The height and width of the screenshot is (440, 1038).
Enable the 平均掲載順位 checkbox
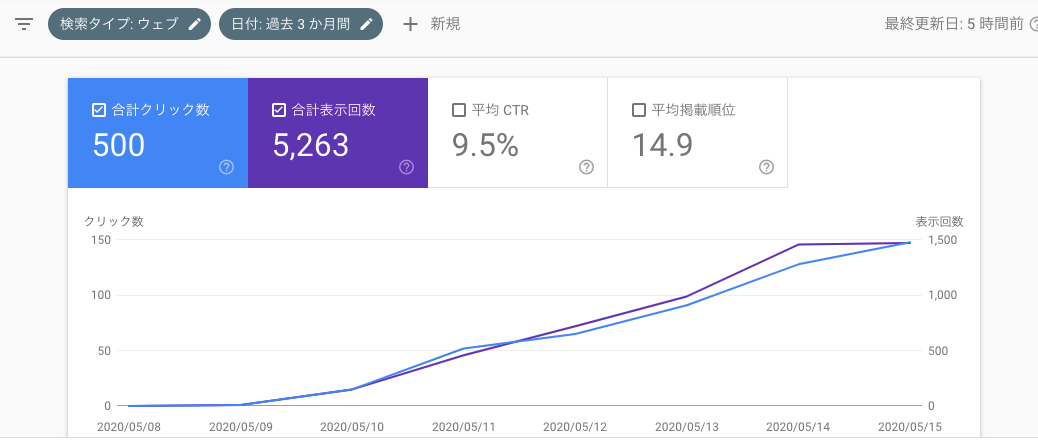tap(639, 110)
